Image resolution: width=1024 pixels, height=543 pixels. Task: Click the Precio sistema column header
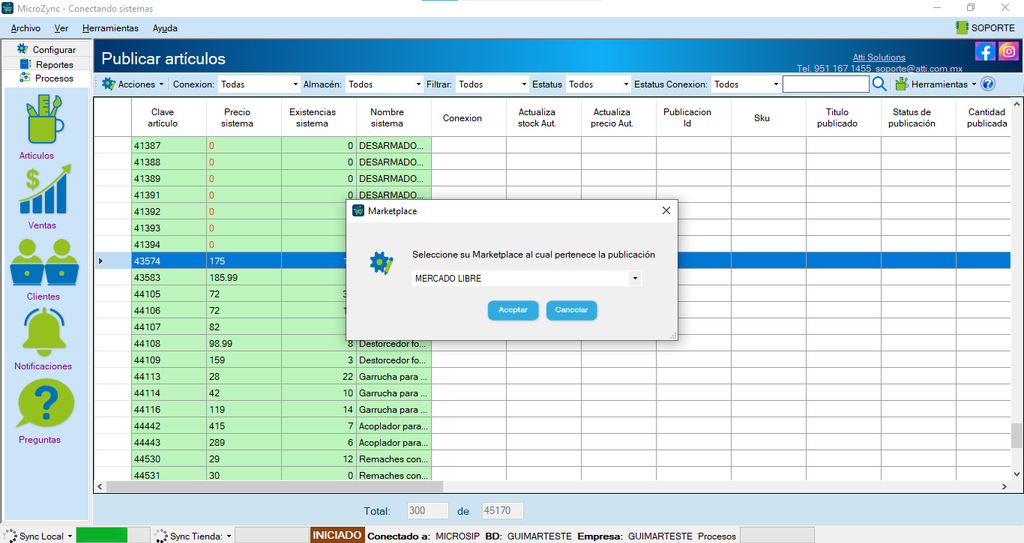tap(237, 118)
